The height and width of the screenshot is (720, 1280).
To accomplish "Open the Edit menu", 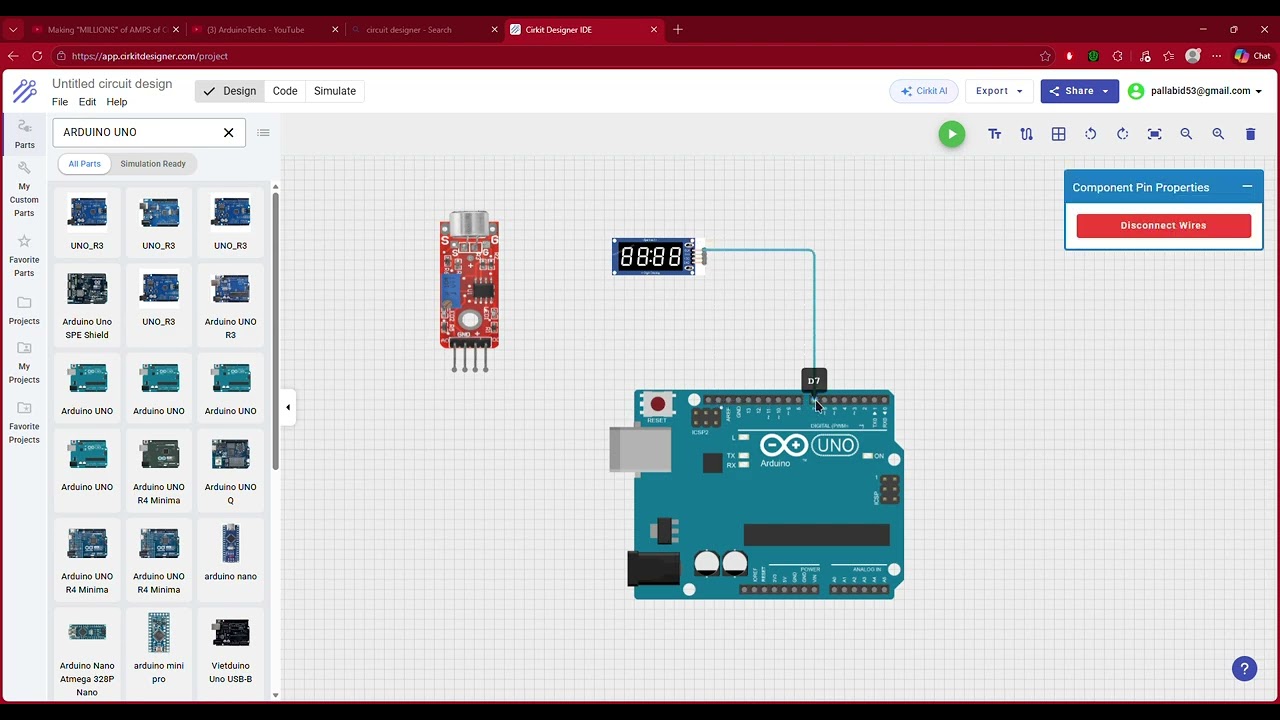I will pos(87,102).
